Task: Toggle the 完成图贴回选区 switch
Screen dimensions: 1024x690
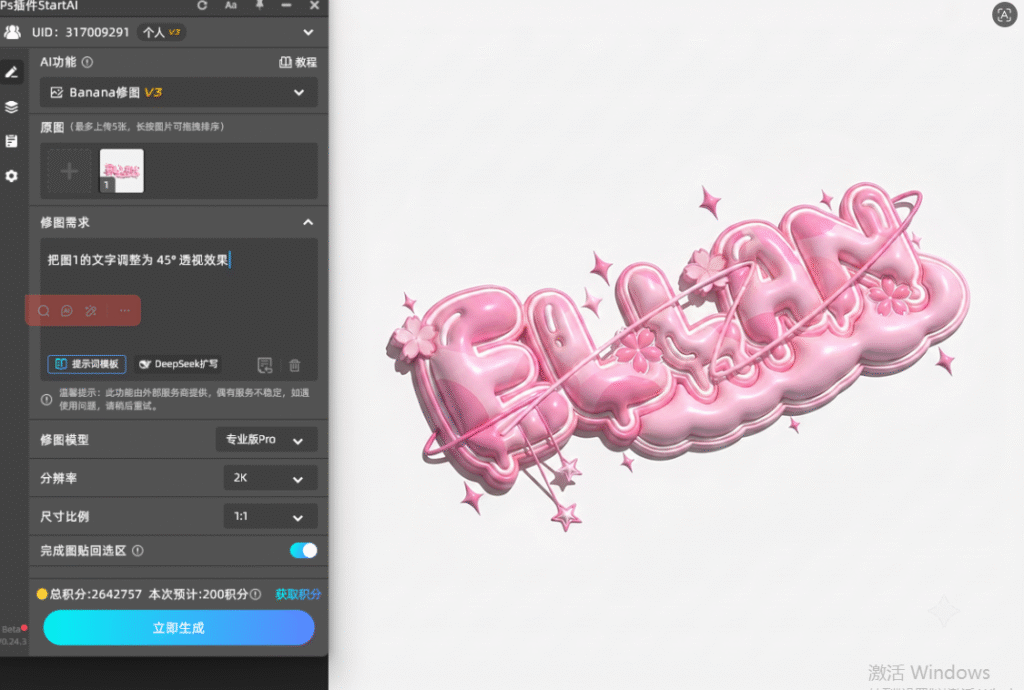Action: pos(304,550)
